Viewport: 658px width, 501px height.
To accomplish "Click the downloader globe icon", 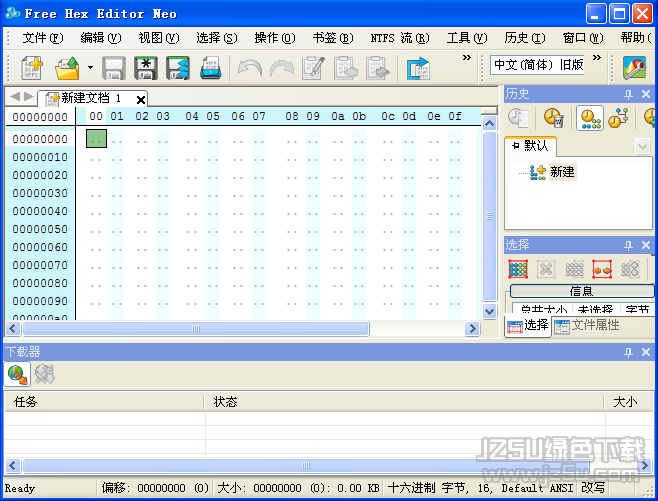I will pyautogui.click(x=17, y=374).
